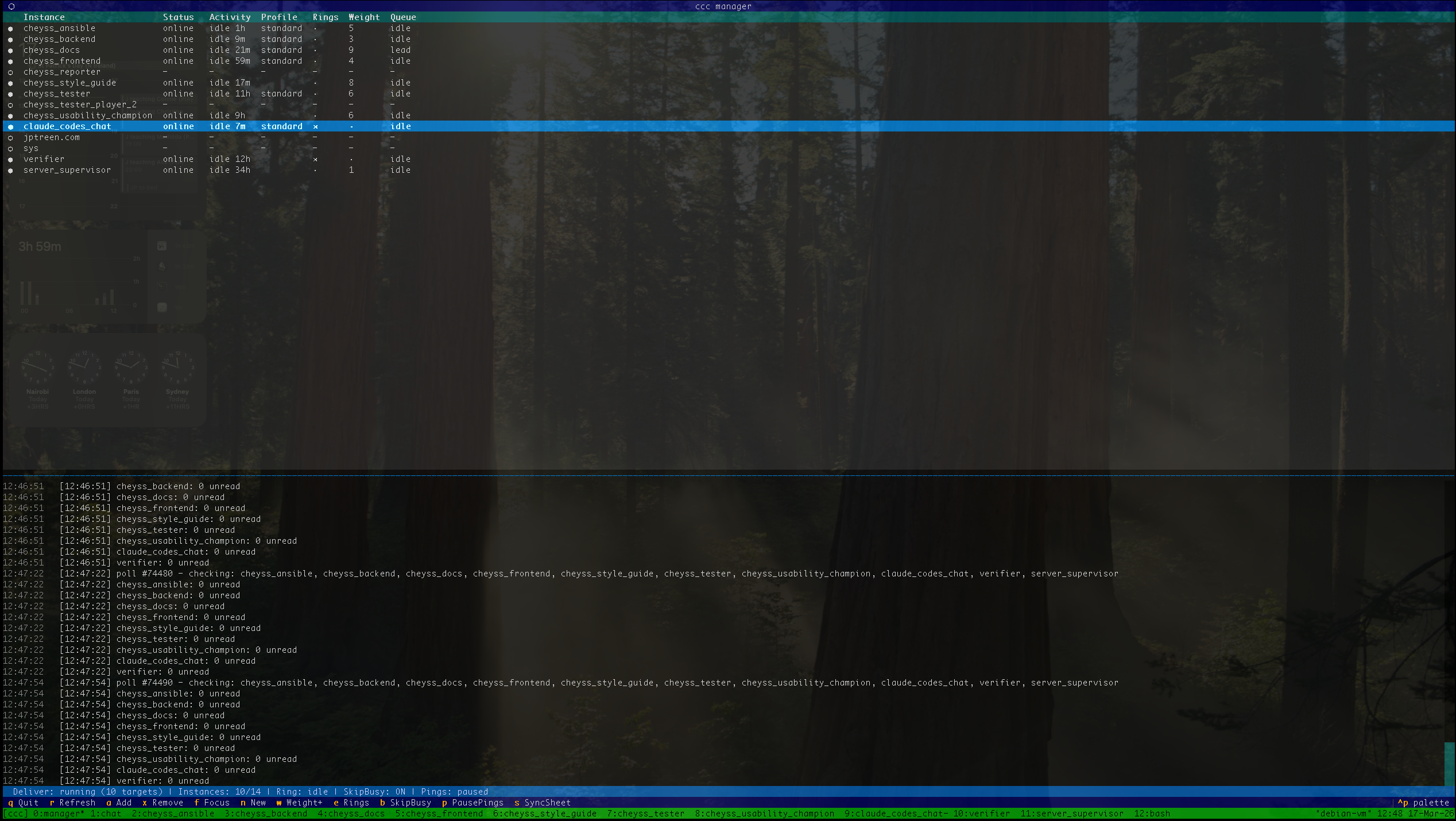Click the status dot beside cheyss_ansible
This screenshot has height=821, width=1456.
[10, 29]
